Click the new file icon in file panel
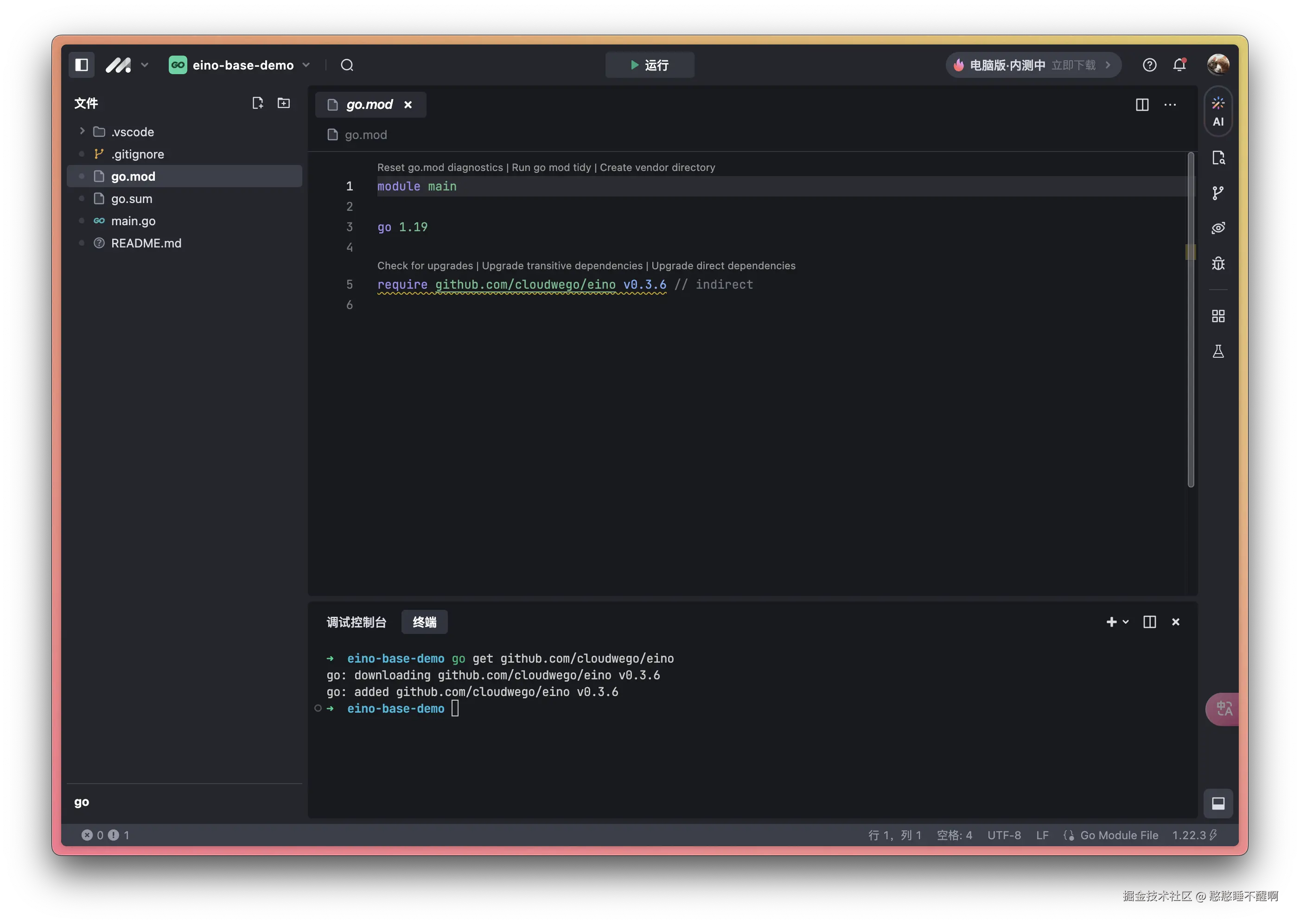Image resolution: width=1300 pixels, height=924 pixels. 257,103
